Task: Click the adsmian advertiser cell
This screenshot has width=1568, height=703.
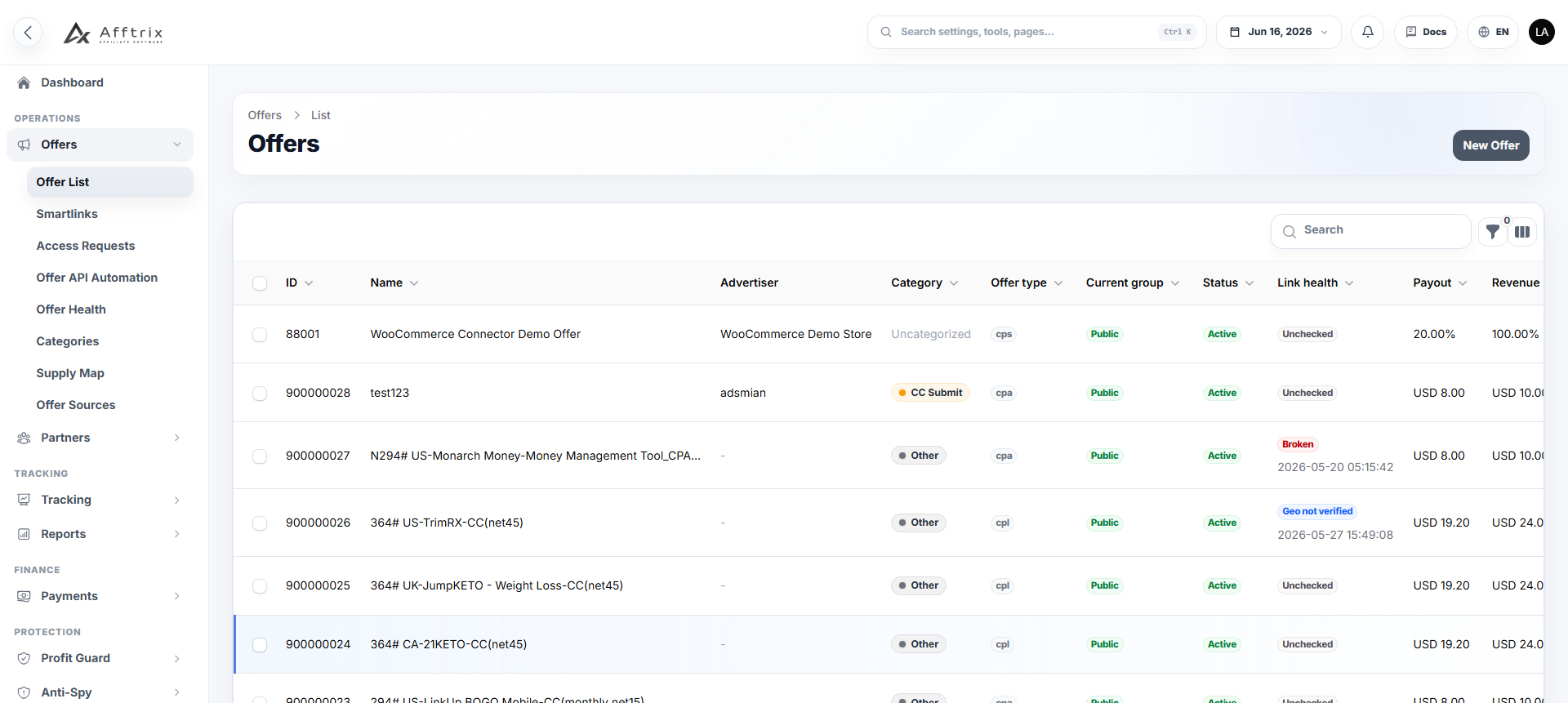Action: point(742,393)
